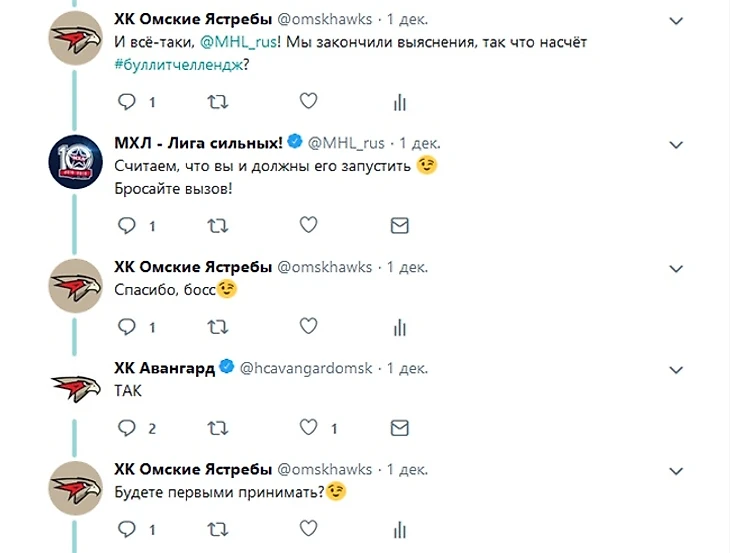
Task: Send the MHL tweet via direct message
Action: tap(399, 225)
